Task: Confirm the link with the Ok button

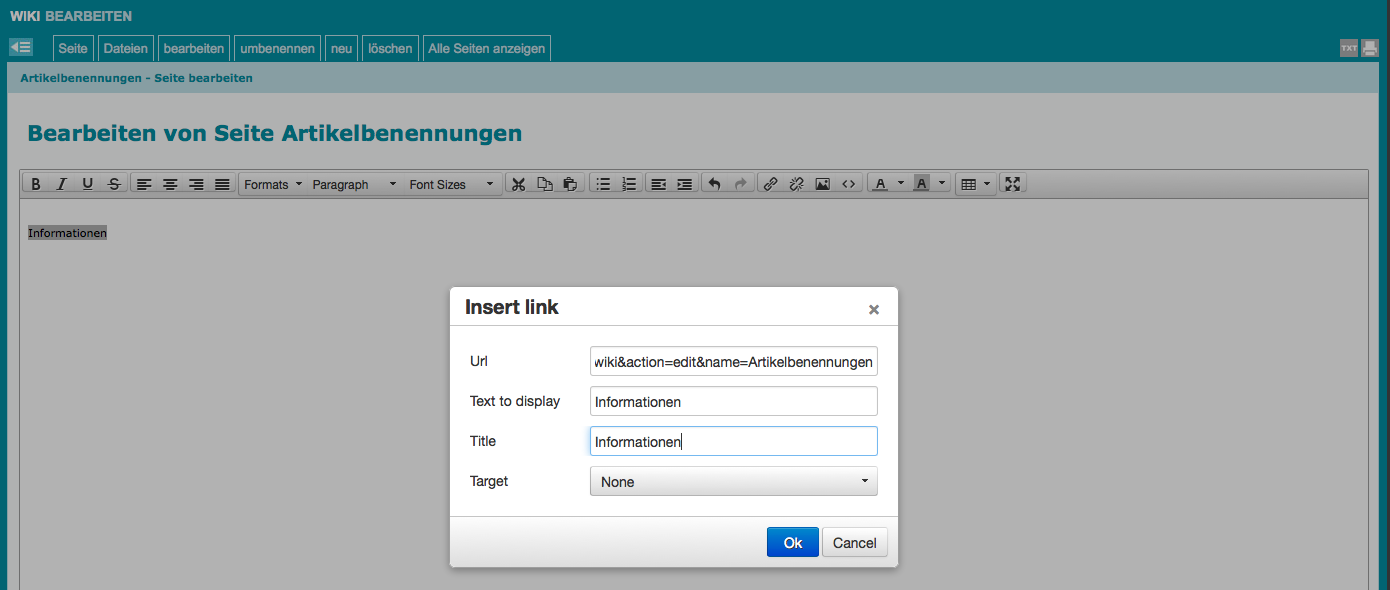Action: tap(792, 542)
